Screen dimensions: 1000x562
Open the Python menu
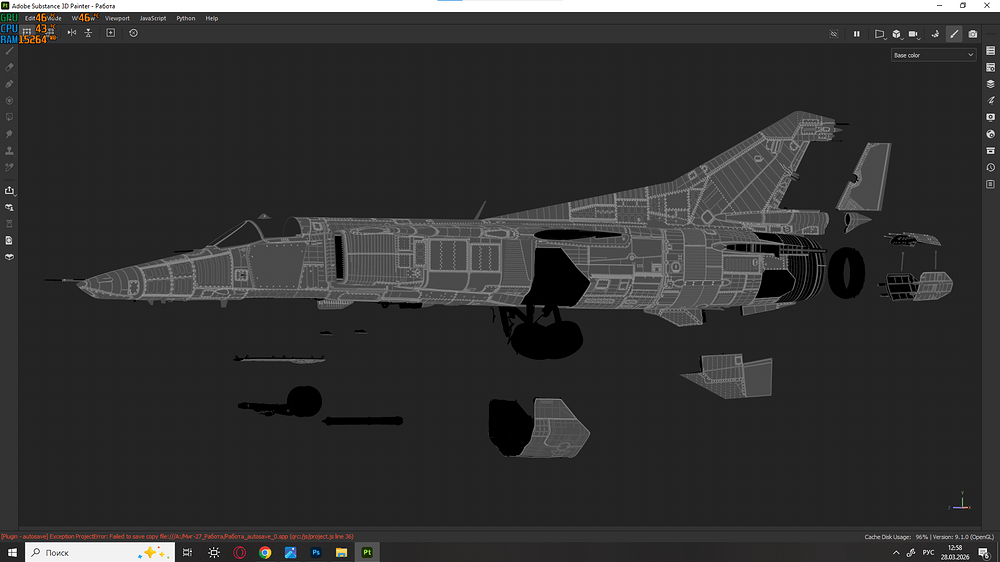coord(186,18)
